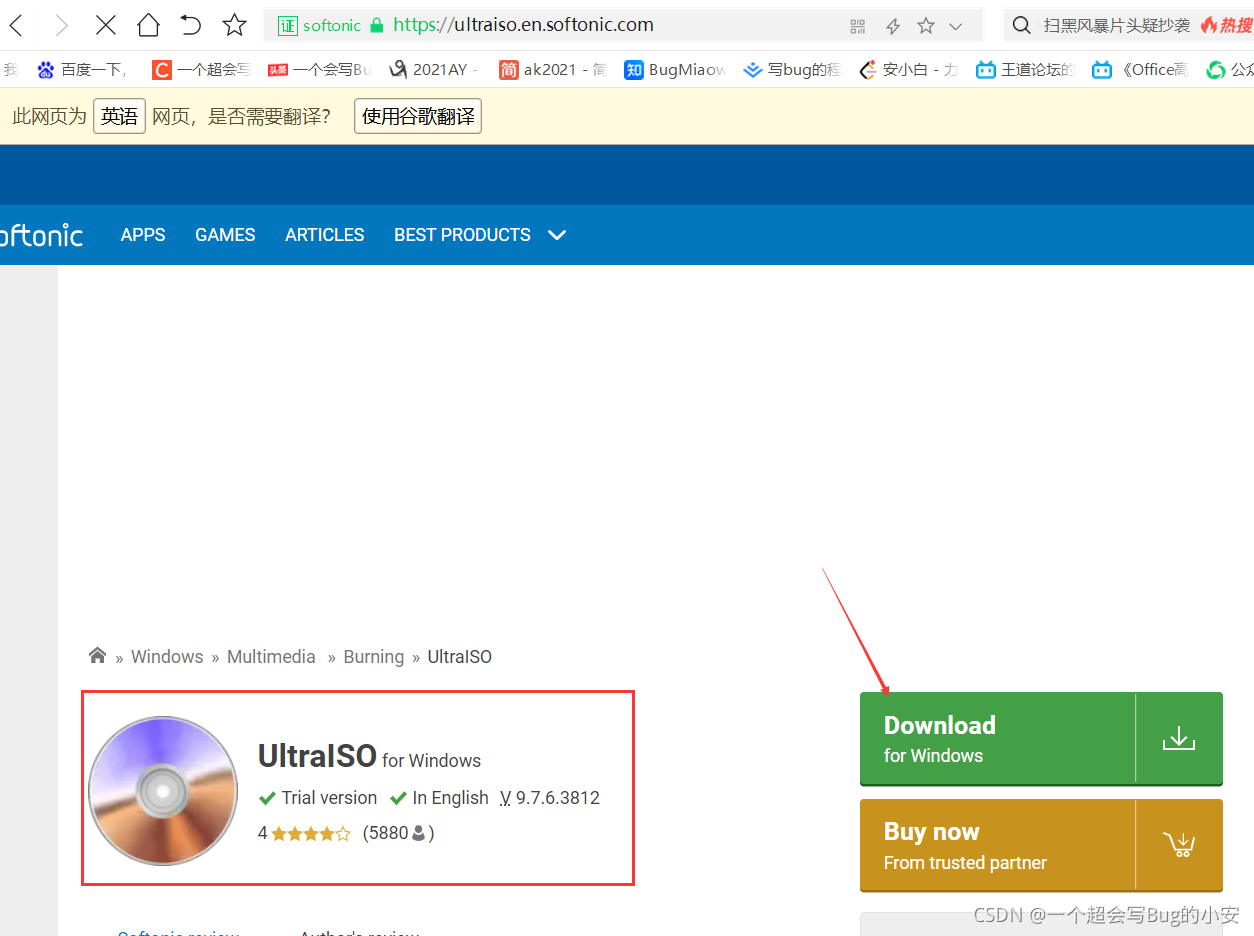Click the softonic certificate badge in address bar
The height and width of the screenshot is (936, 1254).
(318, 25)
